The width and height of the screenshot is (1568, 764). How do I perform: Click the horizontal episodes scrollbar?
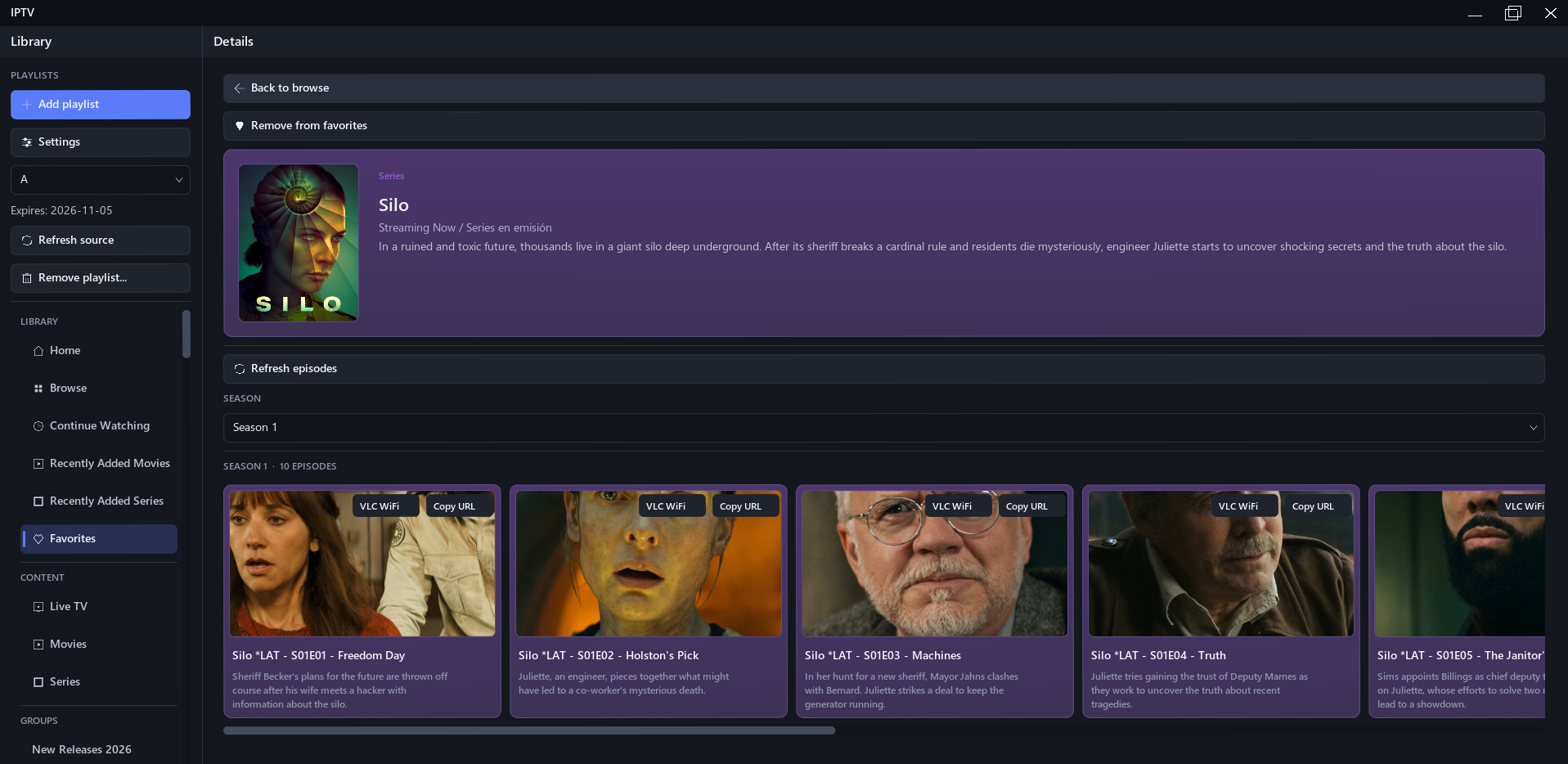pos(529,730)
